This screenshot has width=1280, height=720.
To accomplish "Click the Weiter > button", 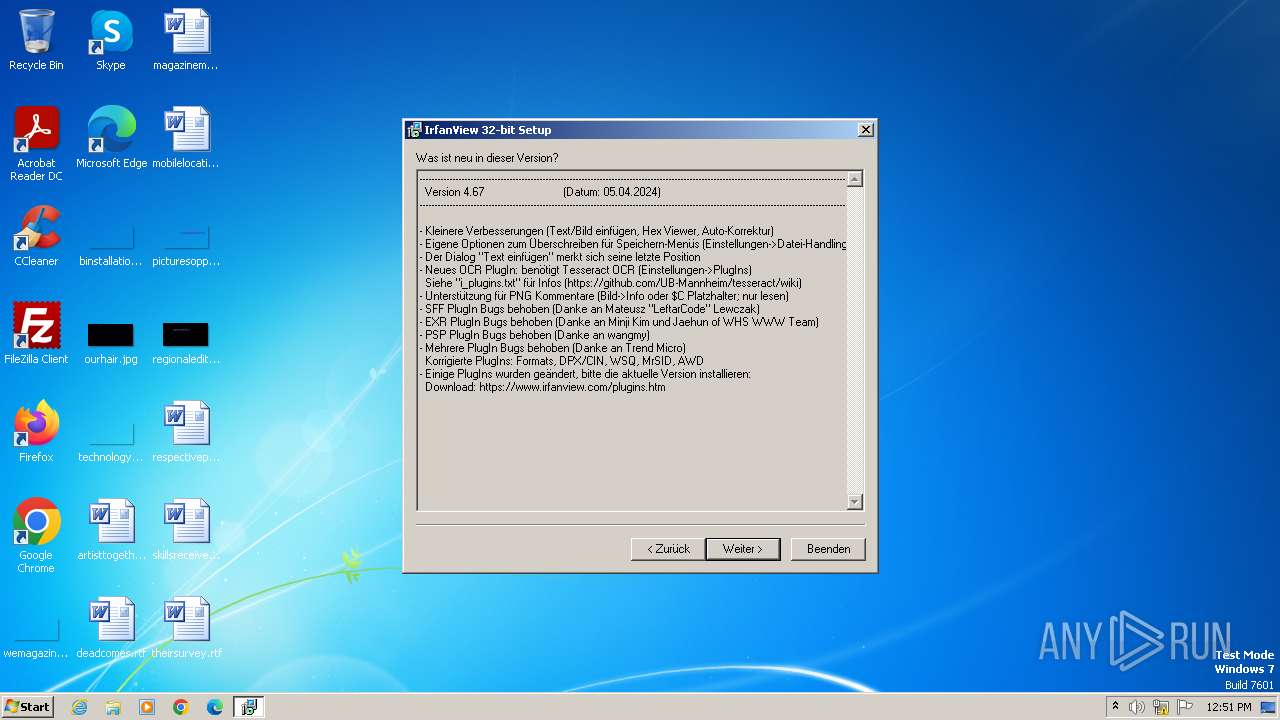I will pos(743,549).
